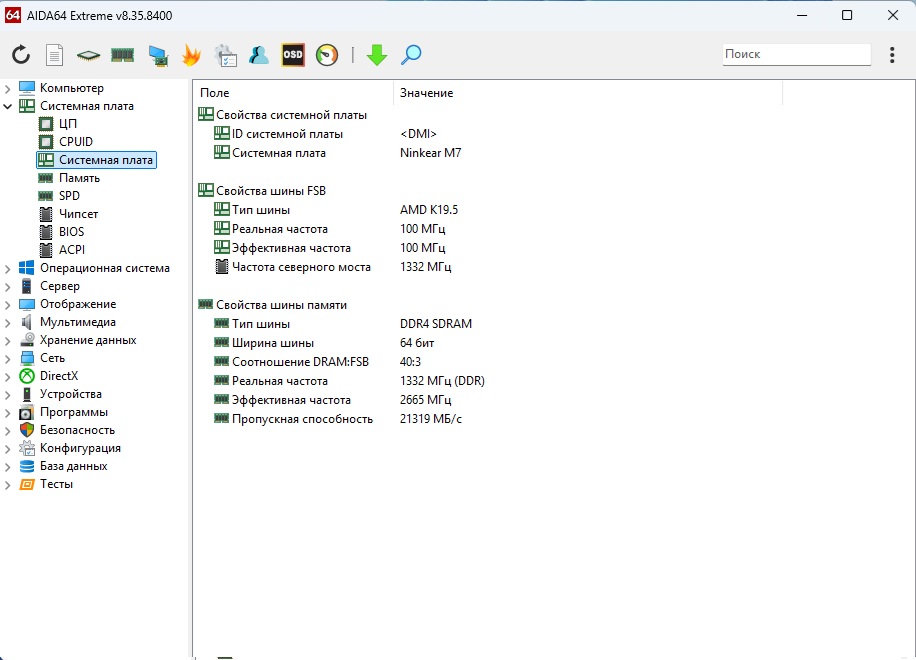Select the Частота северного моста row
Viewport: 916px width, 660px height.
292,267
